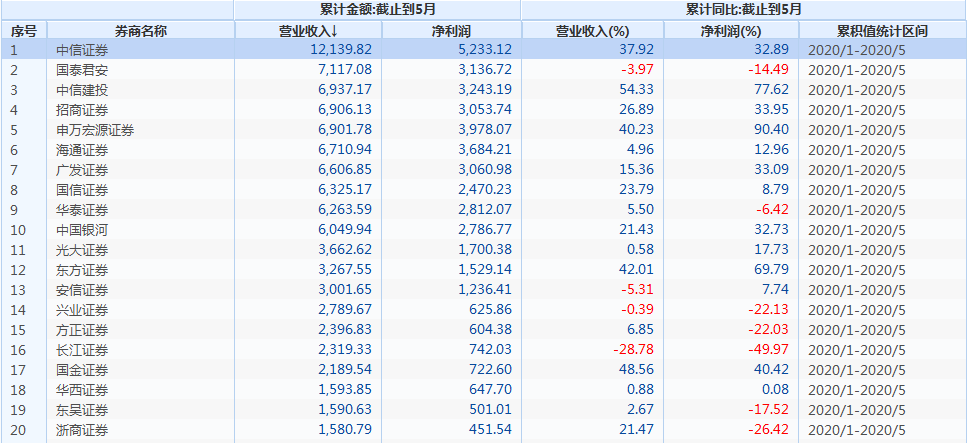Click revenue value 6,710.94
This screenshot has width=967, height=443.
[344, 150]
